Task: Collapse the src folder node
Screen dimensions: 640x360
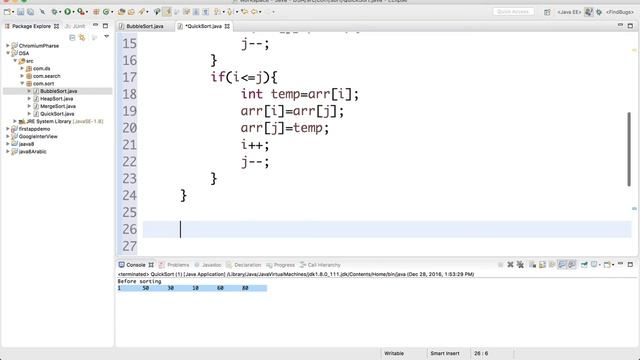Action: coord(15,61)
